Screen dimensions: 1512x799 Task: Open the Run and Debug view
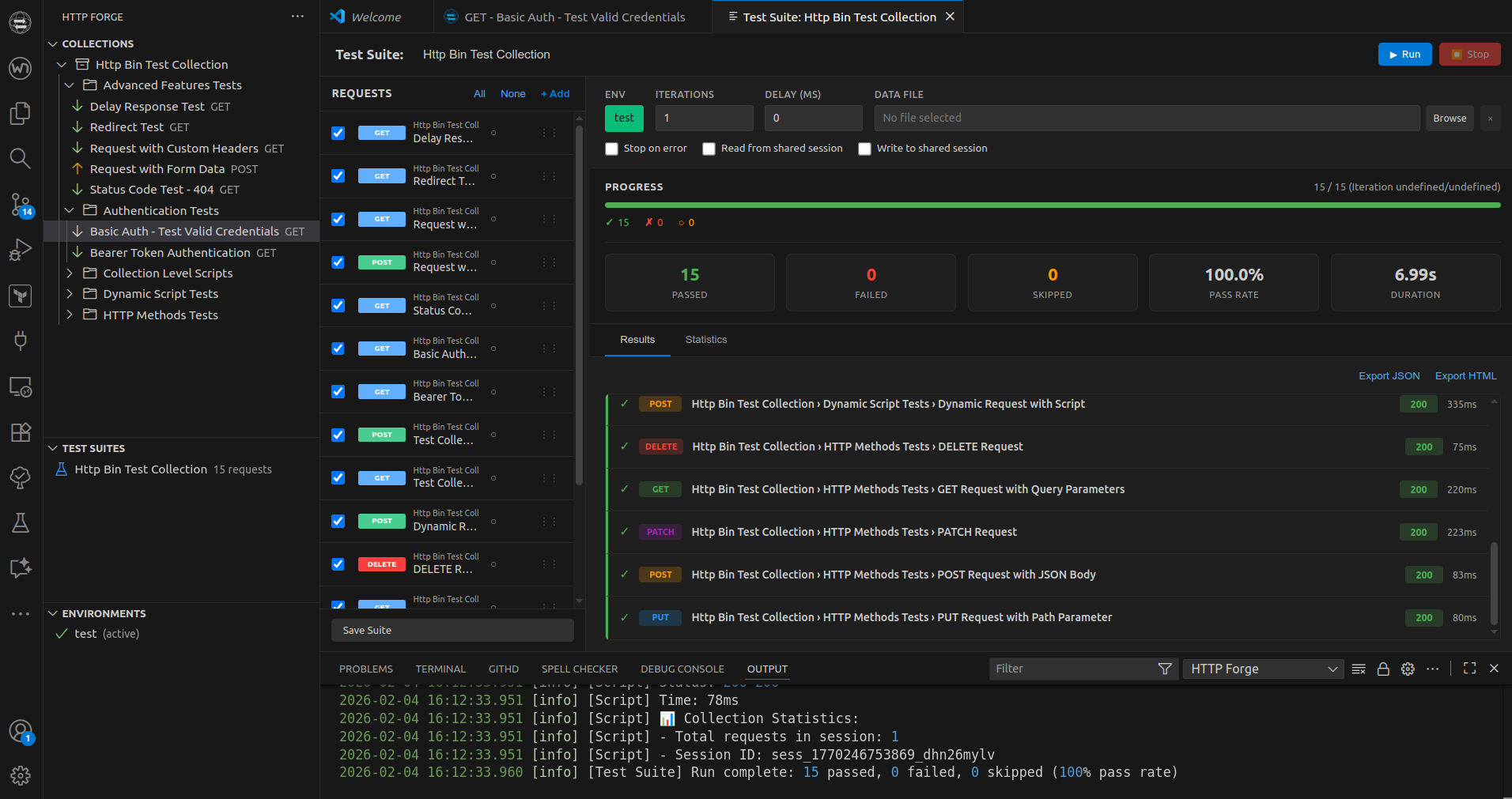pos(21,250)
